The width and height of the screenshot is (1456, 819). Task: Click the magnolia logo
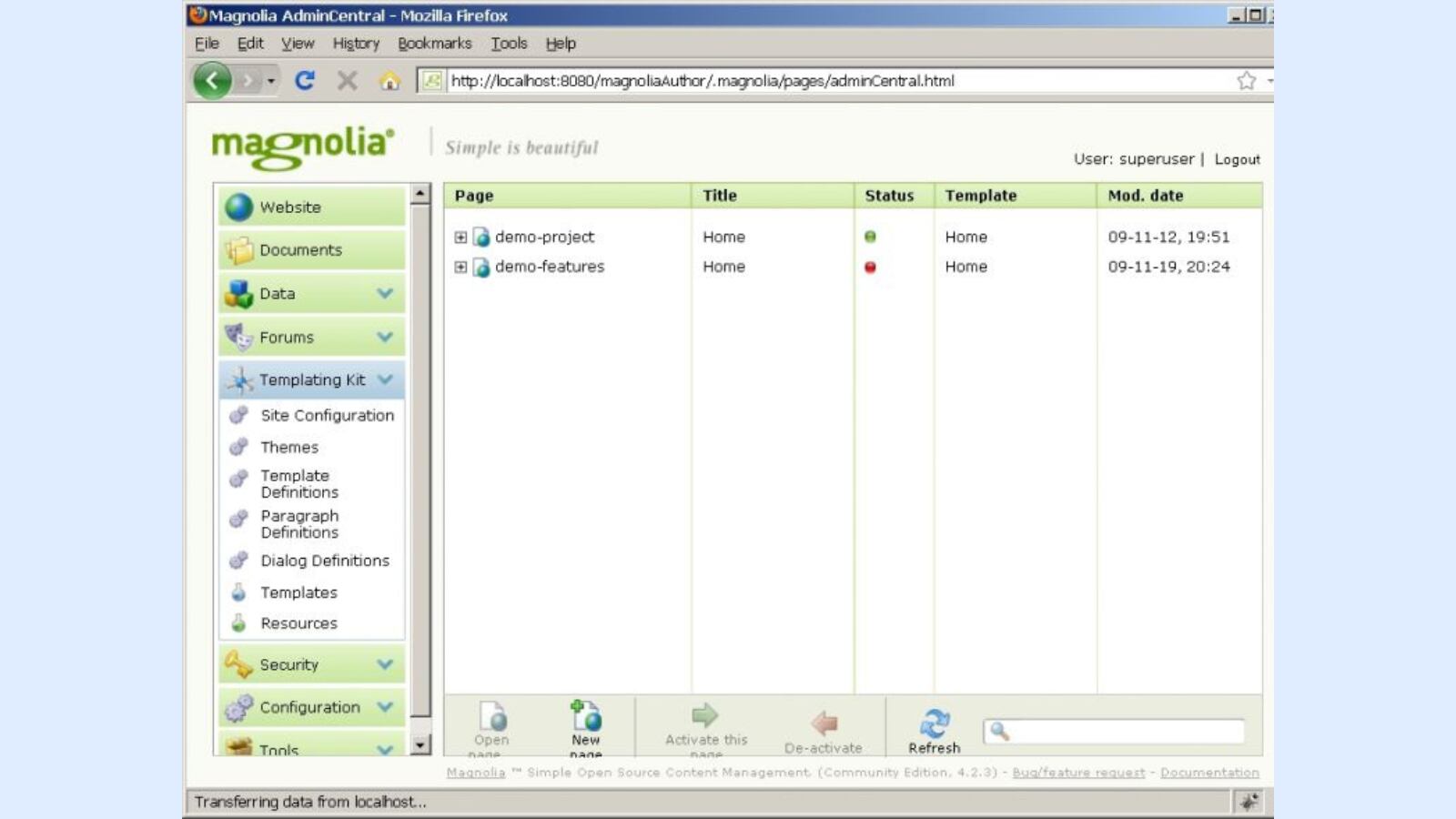303,147
